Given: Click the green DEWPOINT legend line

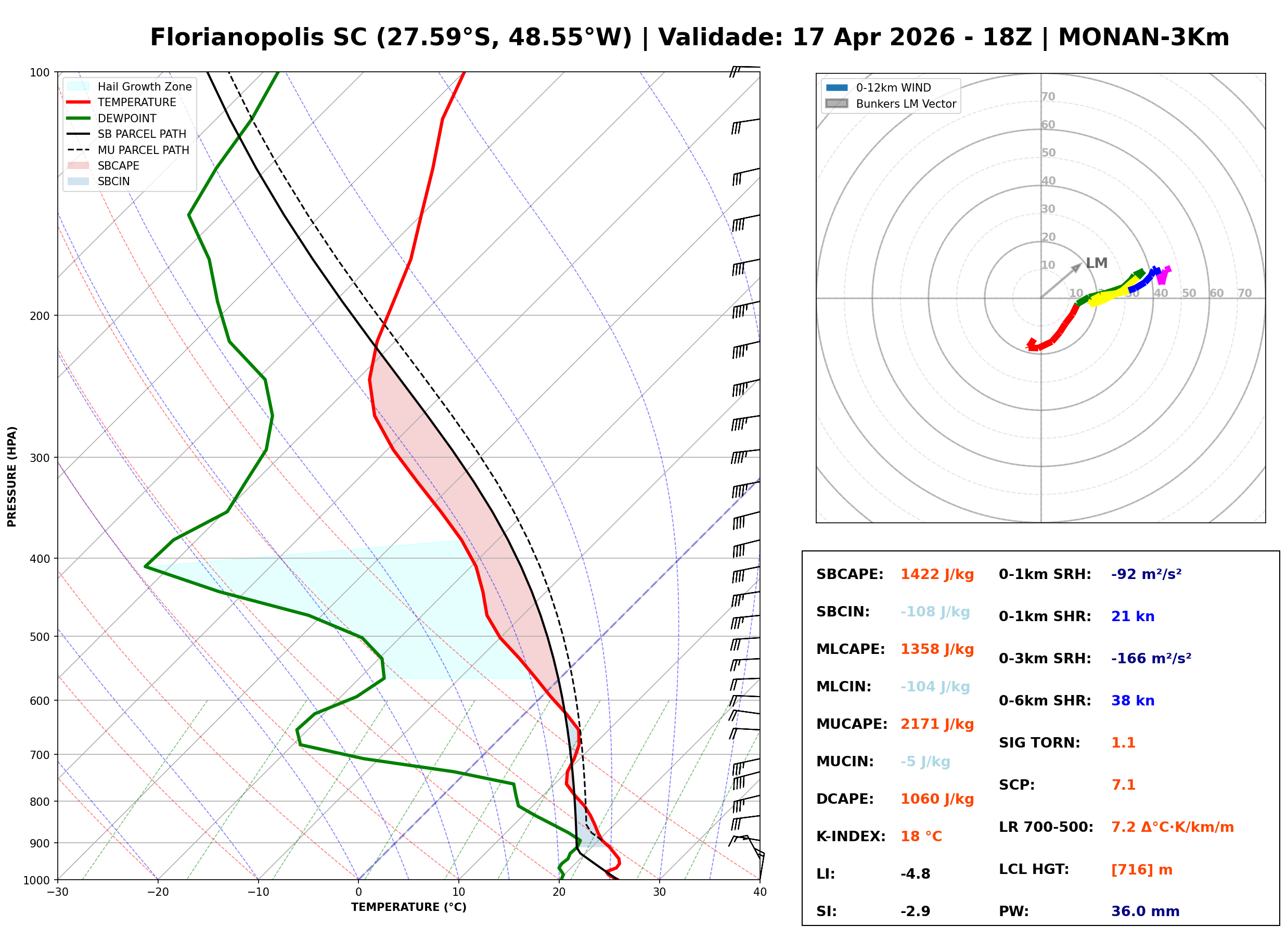Looking at the screenshot, I should pos(79,118).
